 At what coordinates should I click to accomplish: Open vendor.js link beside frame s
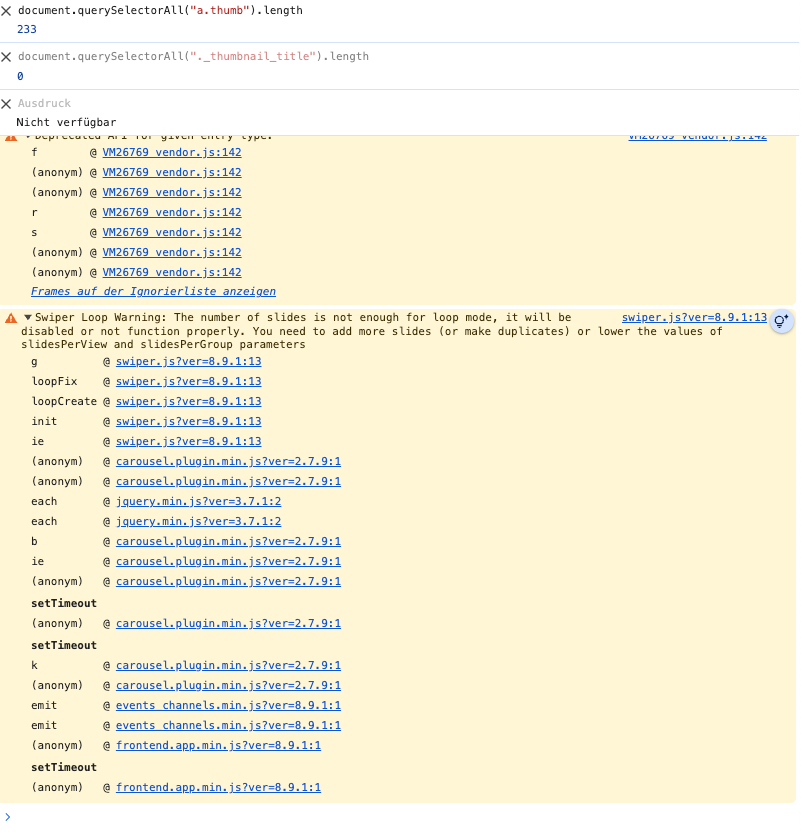tap(171, 232)
